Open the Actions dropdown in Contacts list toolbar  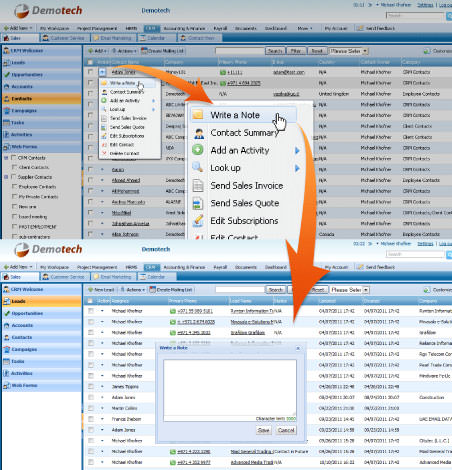[124, 51]
